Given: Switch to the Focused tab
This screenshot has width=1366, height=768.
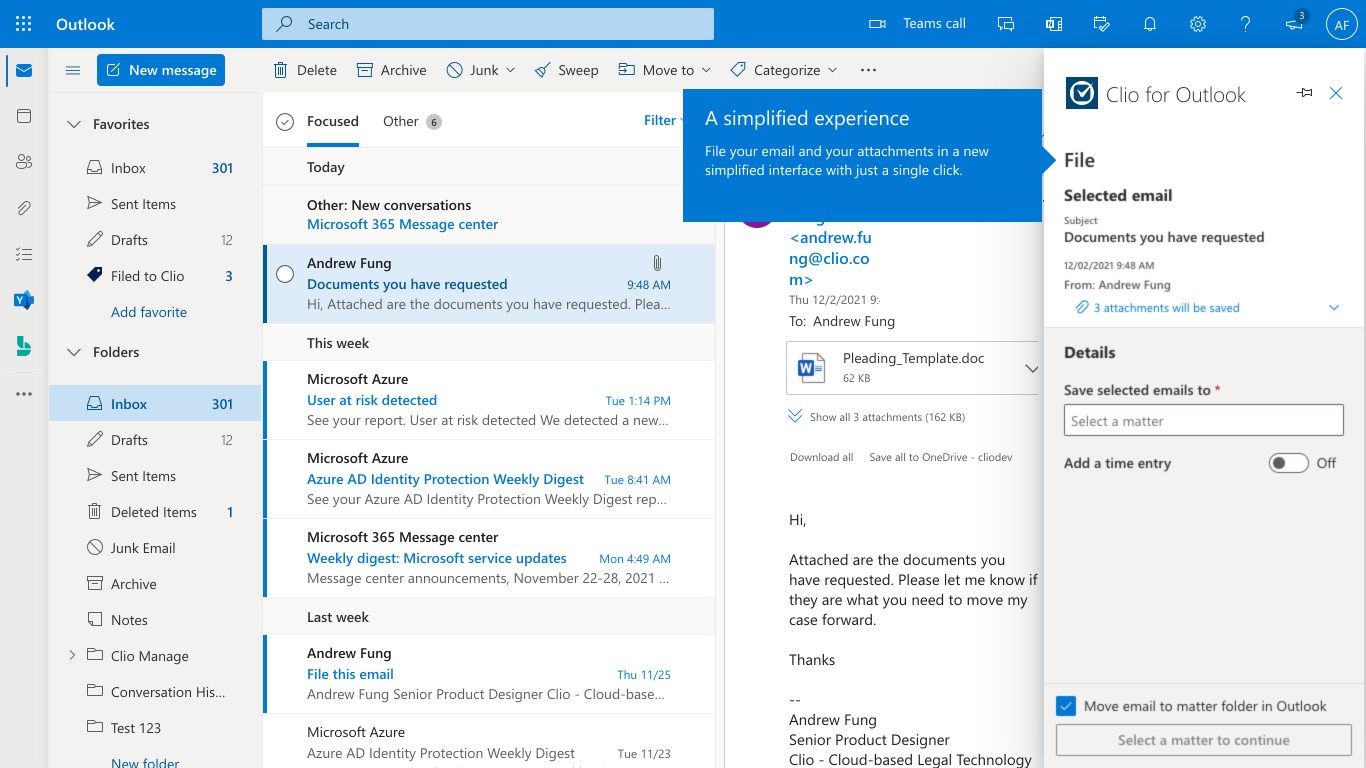Looking at the screenshot, I should click(x=333, y=121).
